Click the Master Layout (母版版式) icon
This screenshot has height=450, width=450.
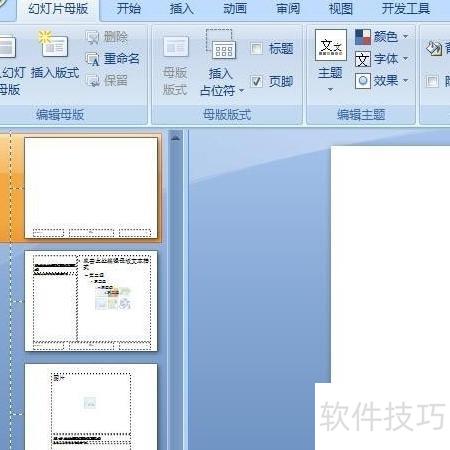click(176, 47)
